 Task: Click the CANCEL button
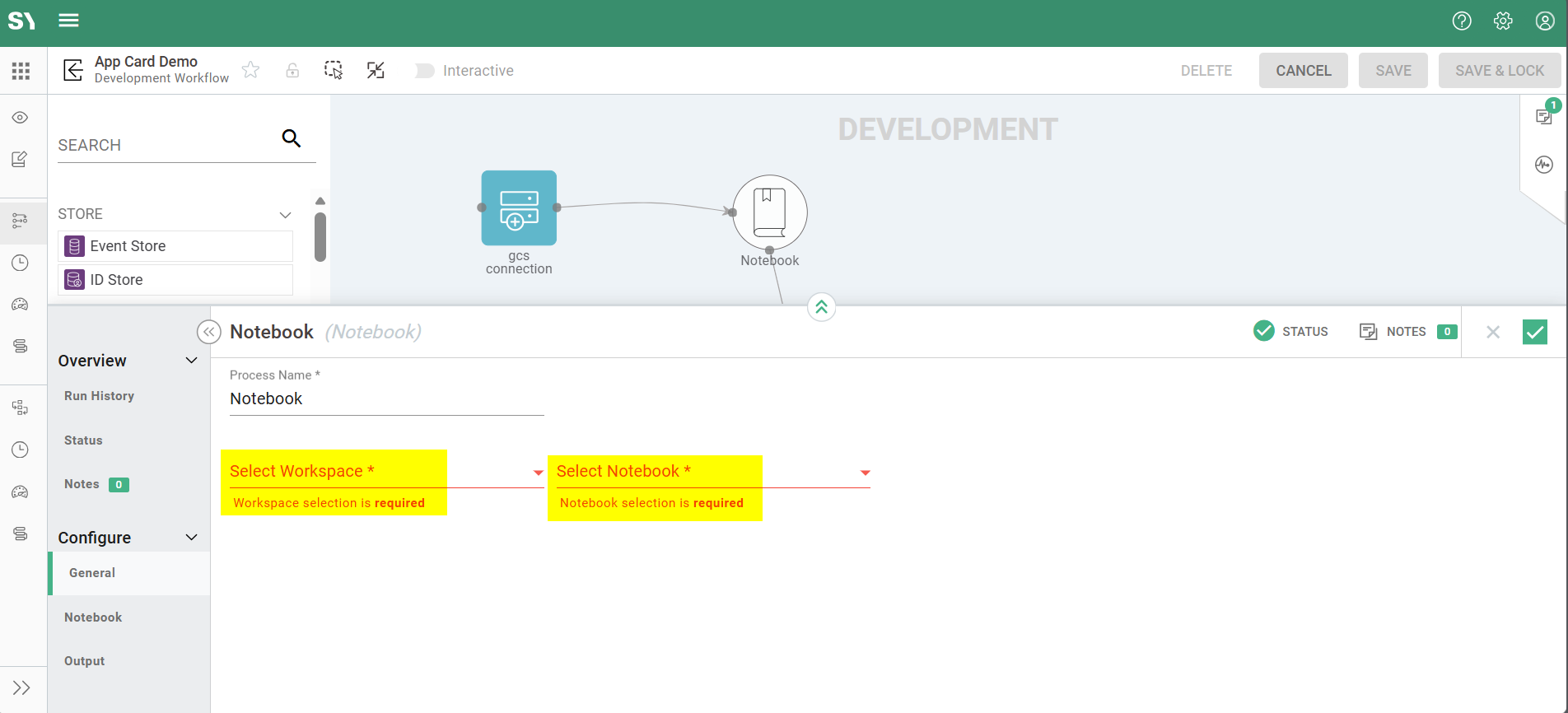[1303, 71]
